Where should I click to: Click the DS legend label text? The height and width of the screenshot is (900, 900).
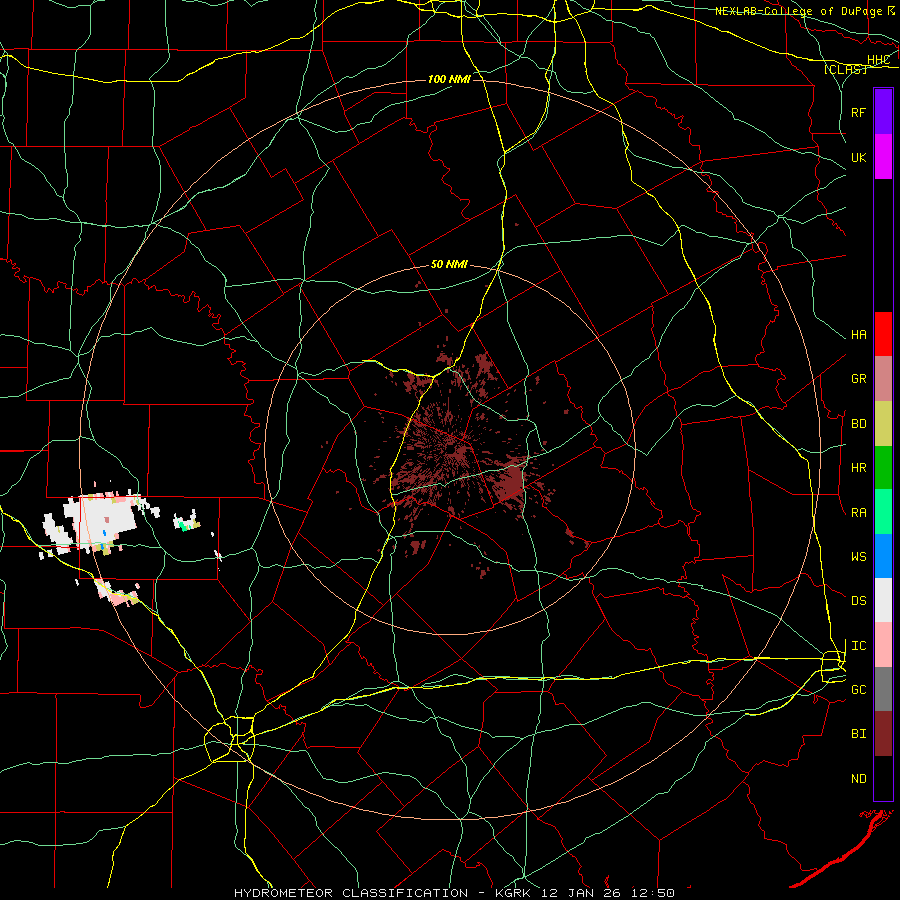pyautogui.click(x=859, y=601)
